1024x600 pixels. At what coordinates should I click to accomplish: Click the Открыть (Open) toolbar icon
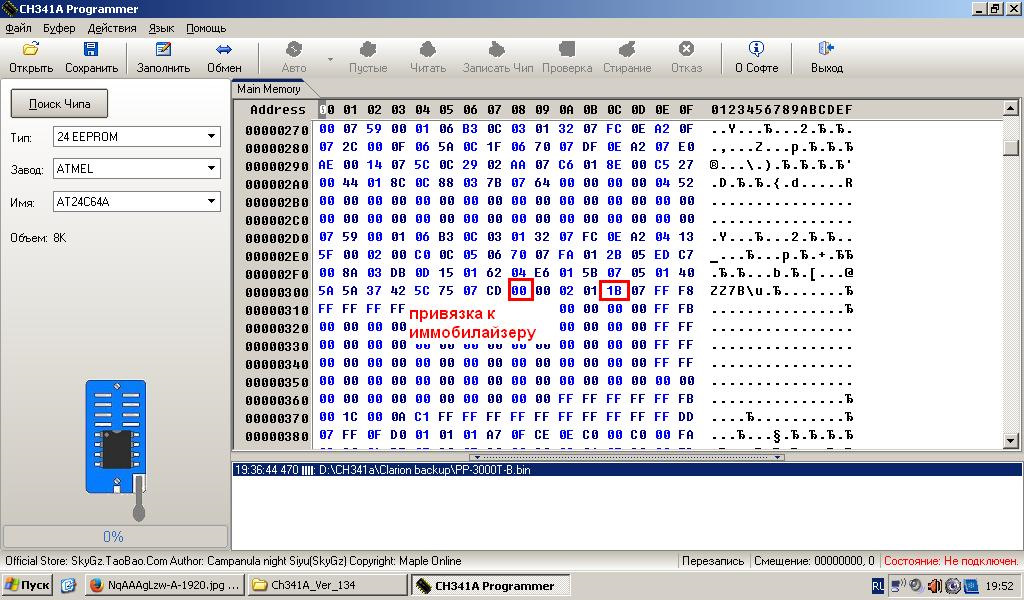[31, 49]
